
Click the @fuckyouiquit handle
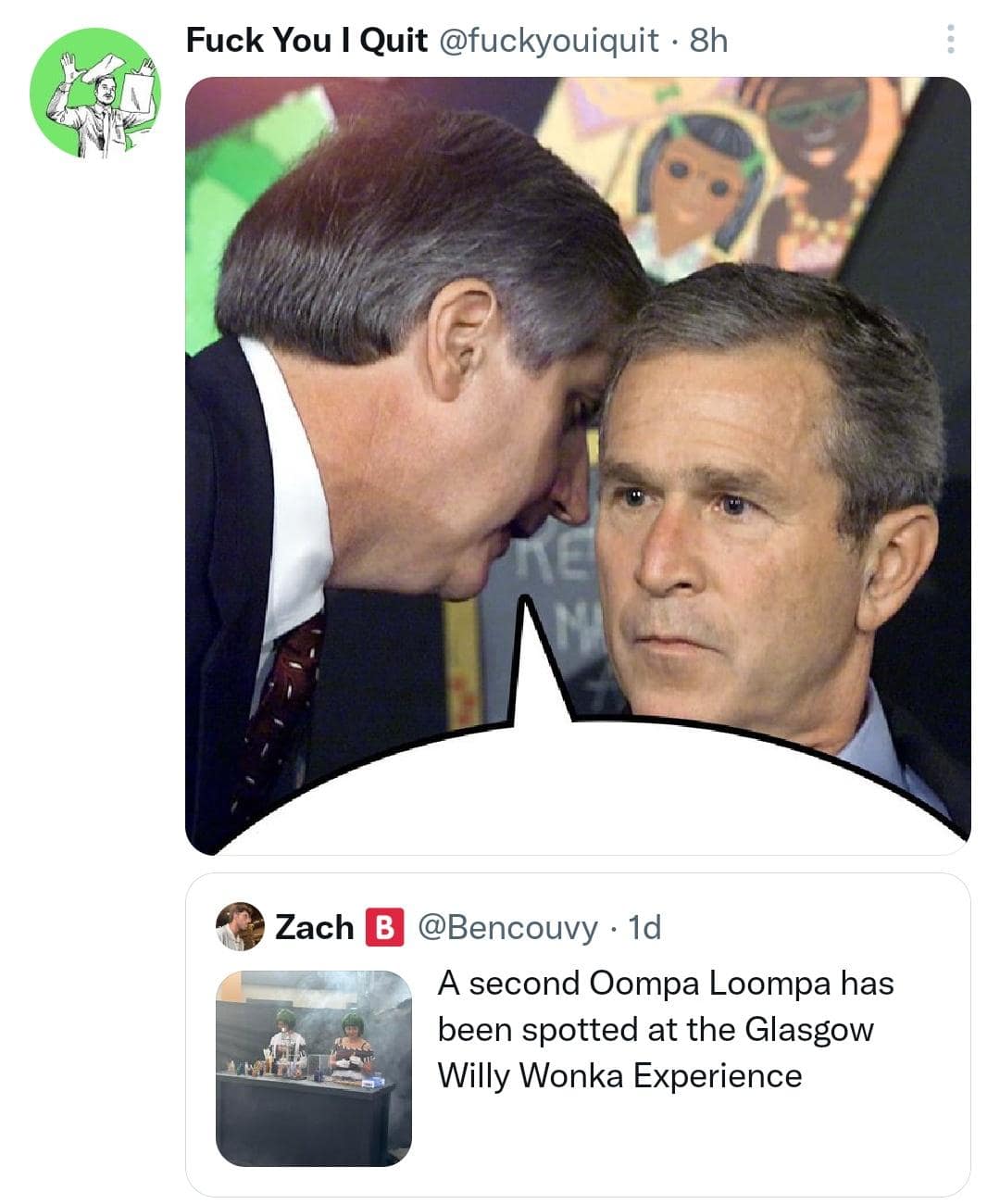click(548, 40)
